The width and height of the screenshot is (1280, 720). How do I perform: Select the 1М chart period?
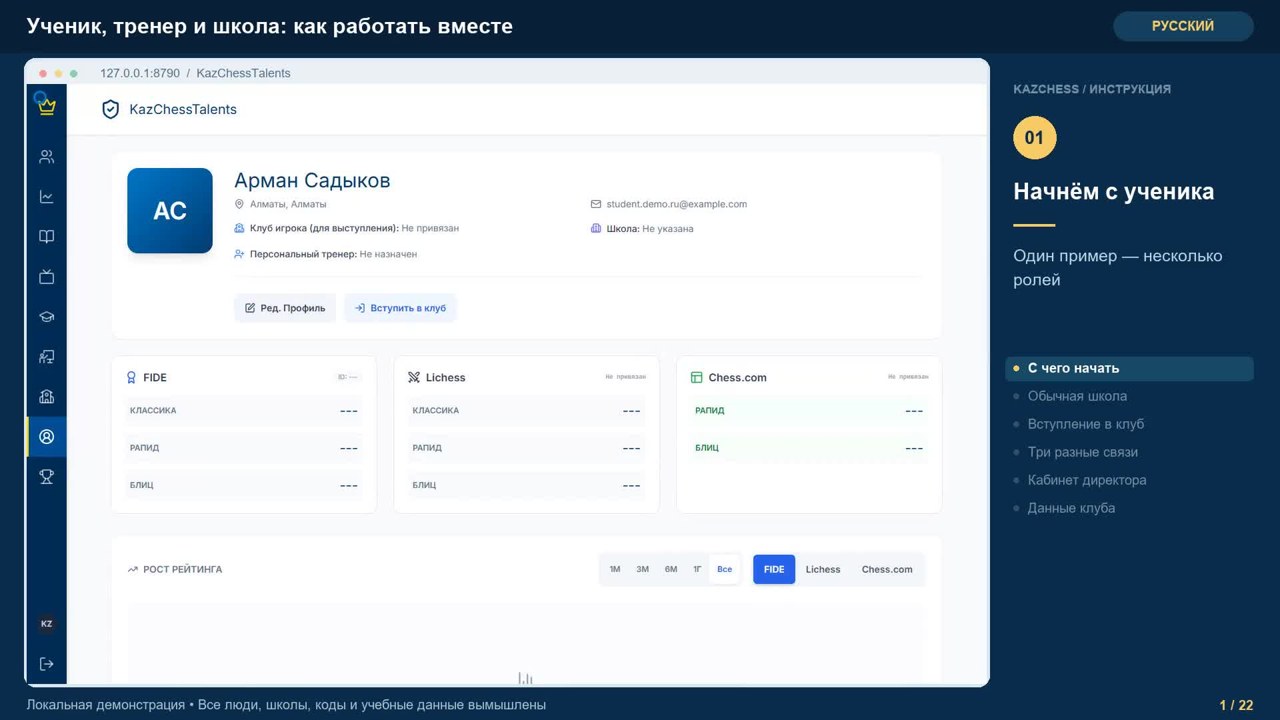(615, 570)
